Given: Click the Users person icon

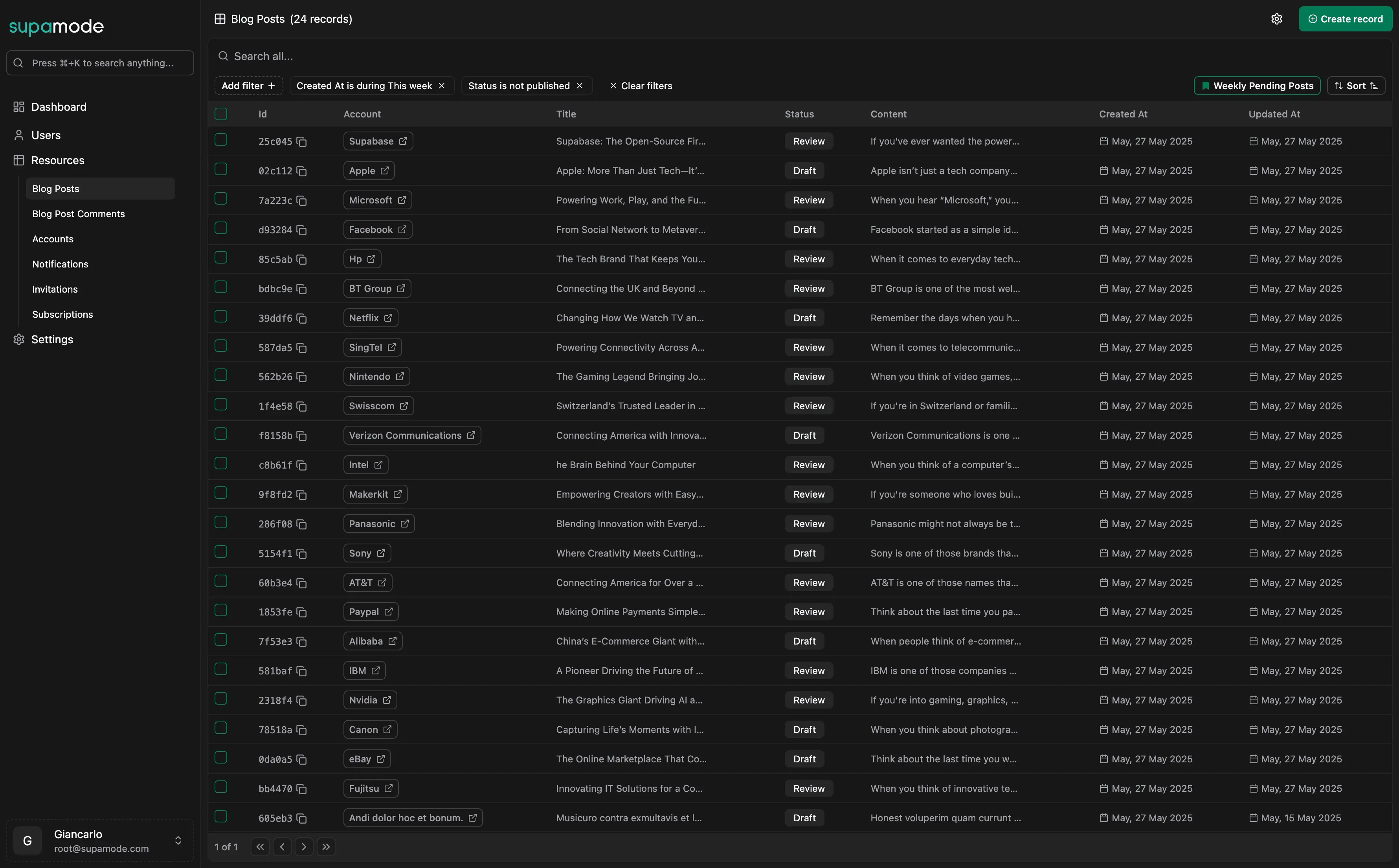Looking at the screenshot, I should point(19,135).
